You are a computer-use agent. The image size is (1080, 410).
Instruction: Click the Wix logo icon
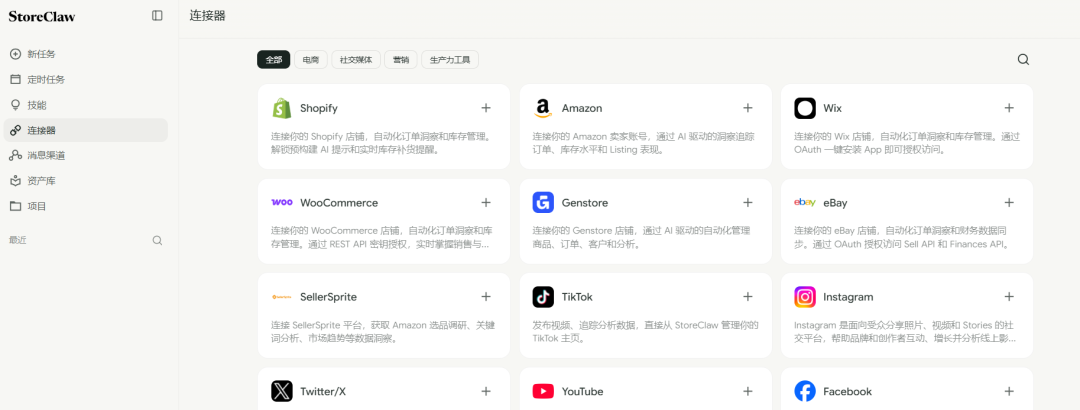coord(804,108)
